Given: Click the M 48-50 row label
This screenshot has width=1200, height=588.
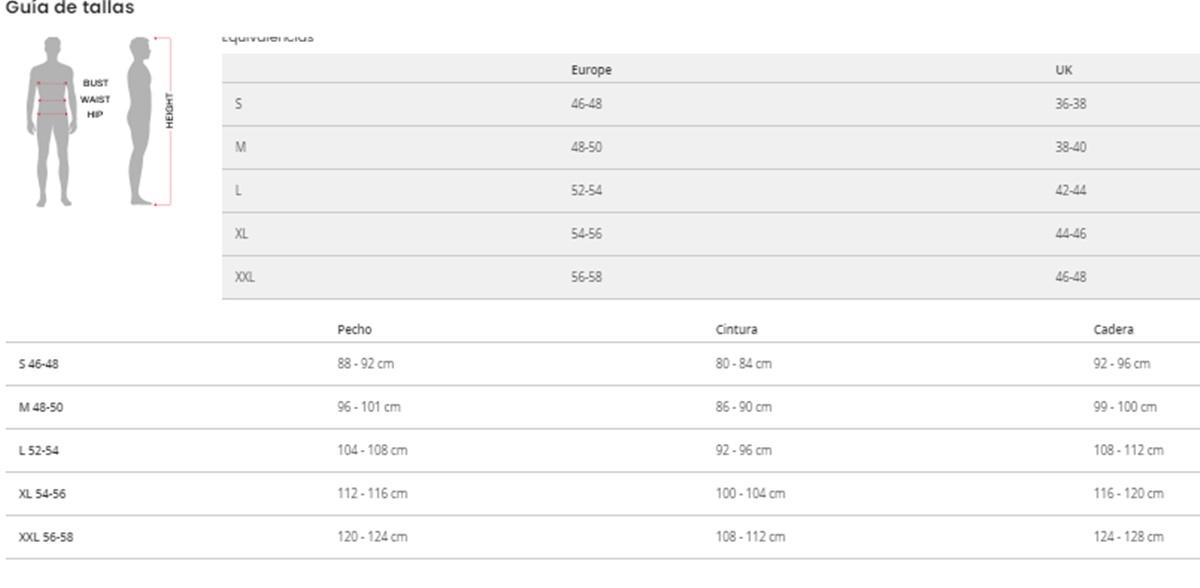Looking at the screenshot, I should tap(41, 408).
